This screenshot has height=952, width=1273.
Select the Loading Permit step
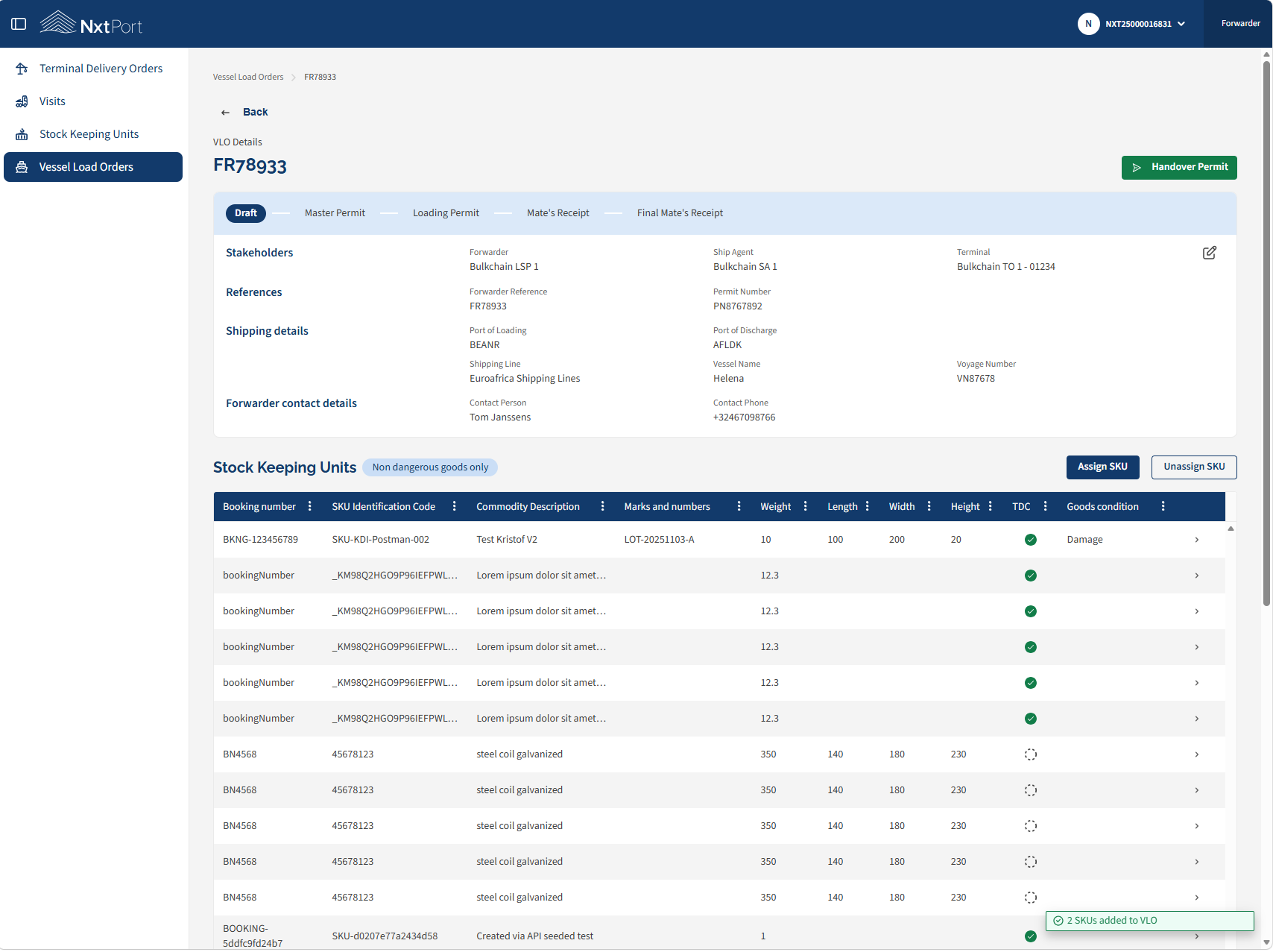click(446, 213)
